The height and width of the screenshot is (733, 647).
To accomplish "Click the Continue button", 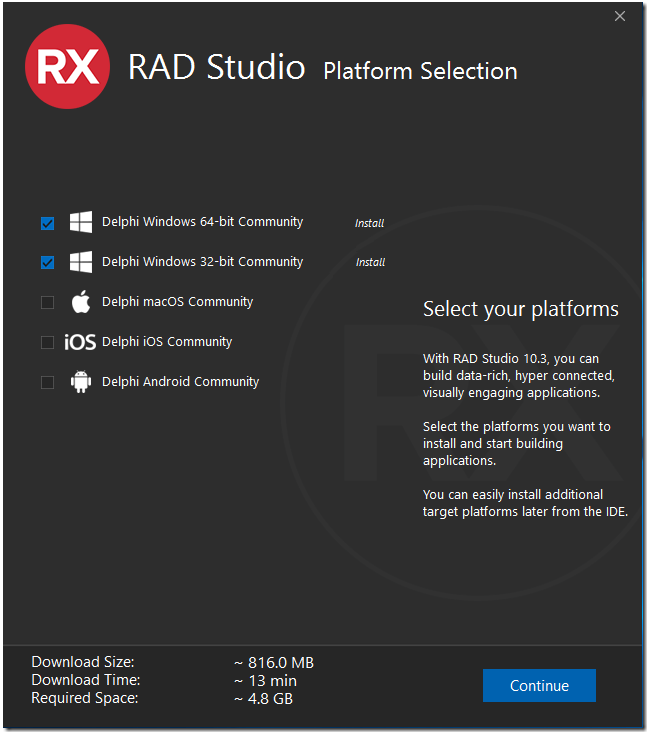I will [x=539, y=685].
